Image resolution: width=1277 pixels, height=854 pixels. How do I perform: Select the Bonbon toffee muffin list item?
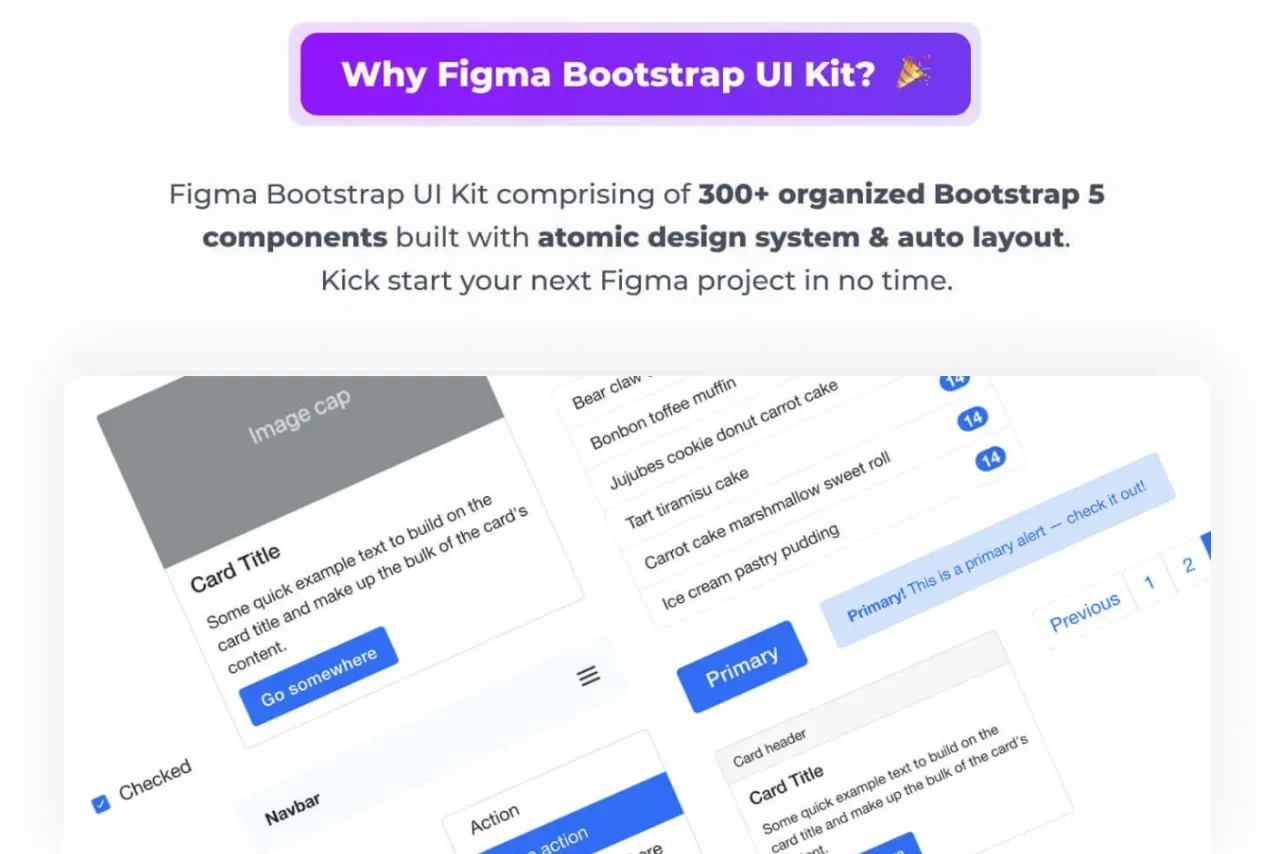coord(663,412)
